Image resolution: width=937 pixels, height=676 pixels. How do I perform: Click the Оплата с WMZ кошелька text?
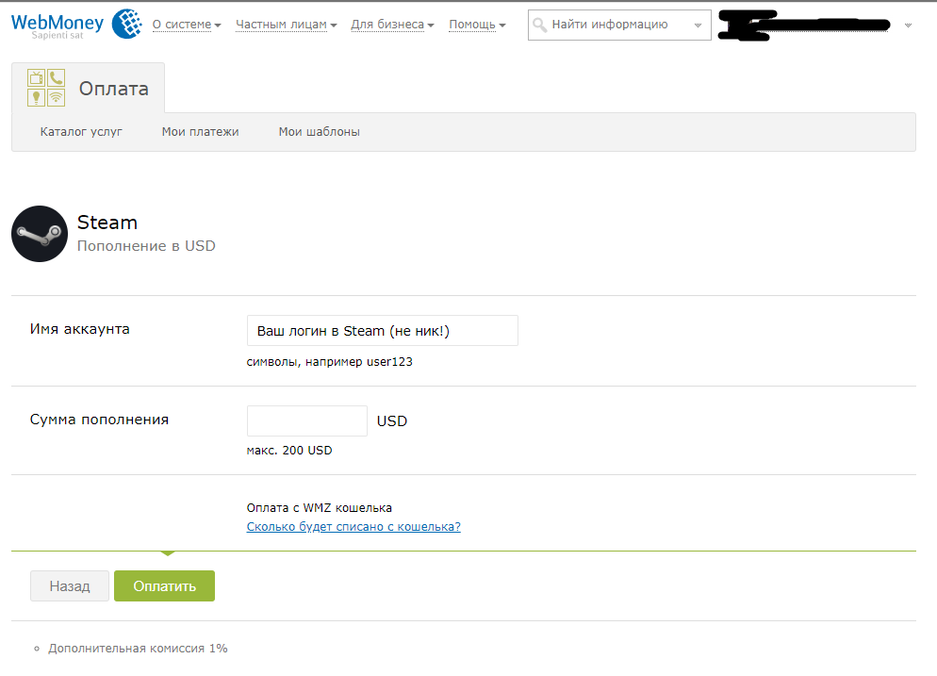pos(319,507)
